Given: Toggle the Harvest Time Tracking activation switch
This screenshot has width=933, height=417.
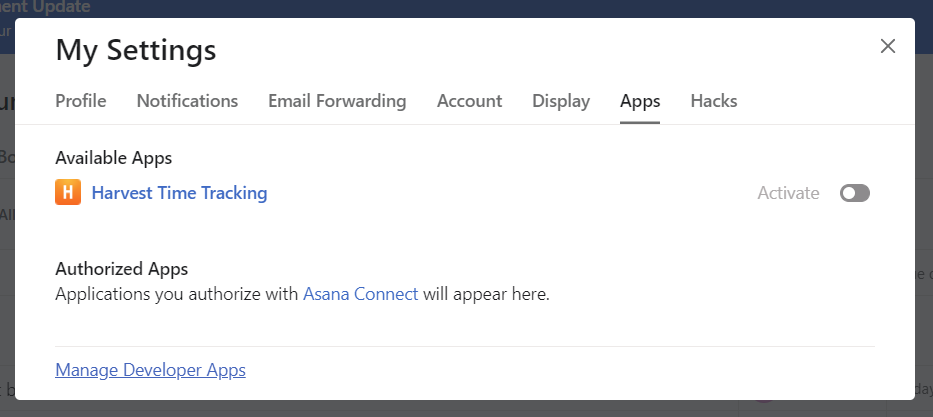Looking at the screenshot, I should pyautogui.click(x=855, y=193).
